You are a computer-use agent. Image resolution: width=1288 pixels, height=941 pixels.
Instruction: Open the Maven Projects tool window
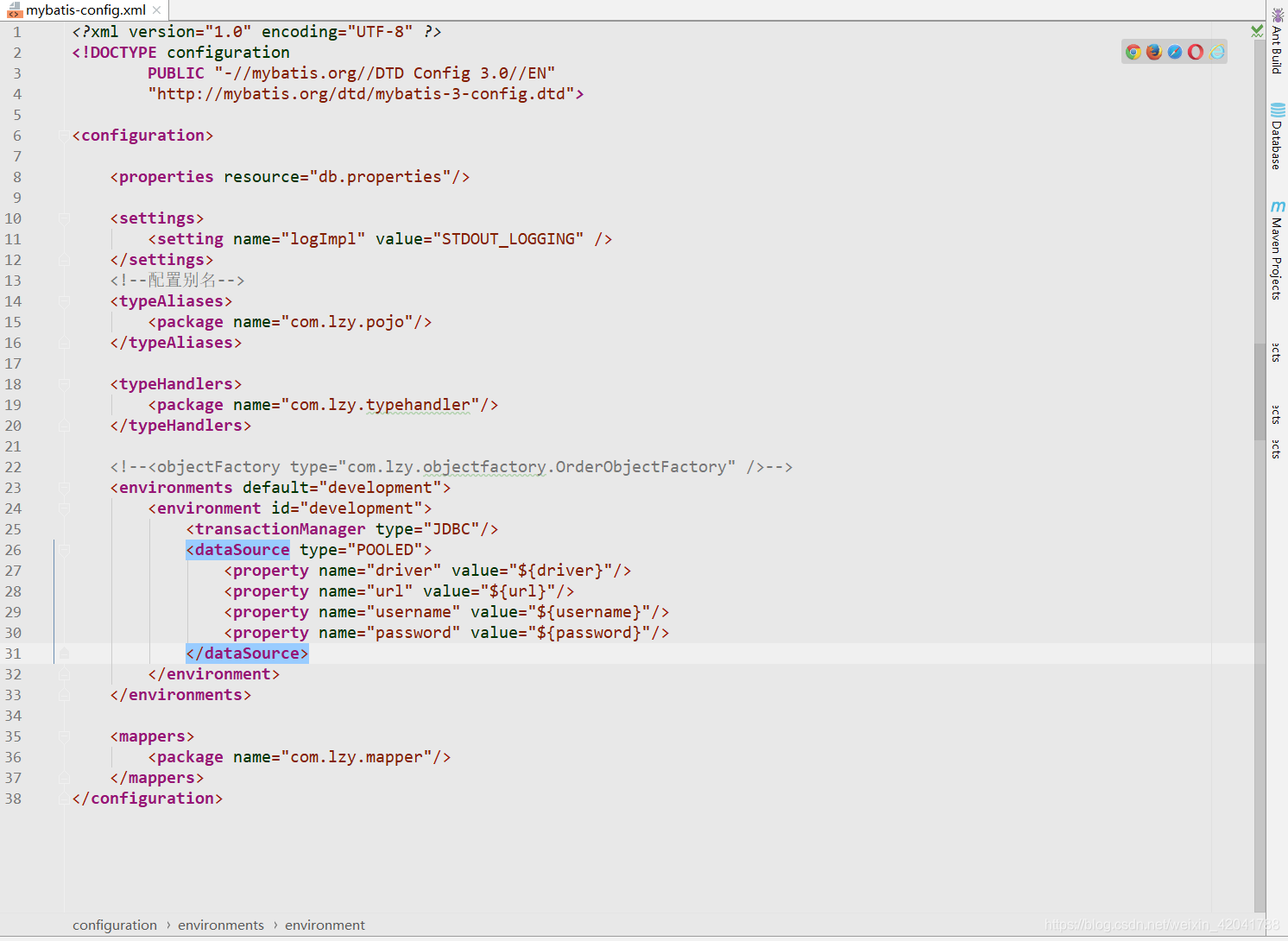point(1278,250)
